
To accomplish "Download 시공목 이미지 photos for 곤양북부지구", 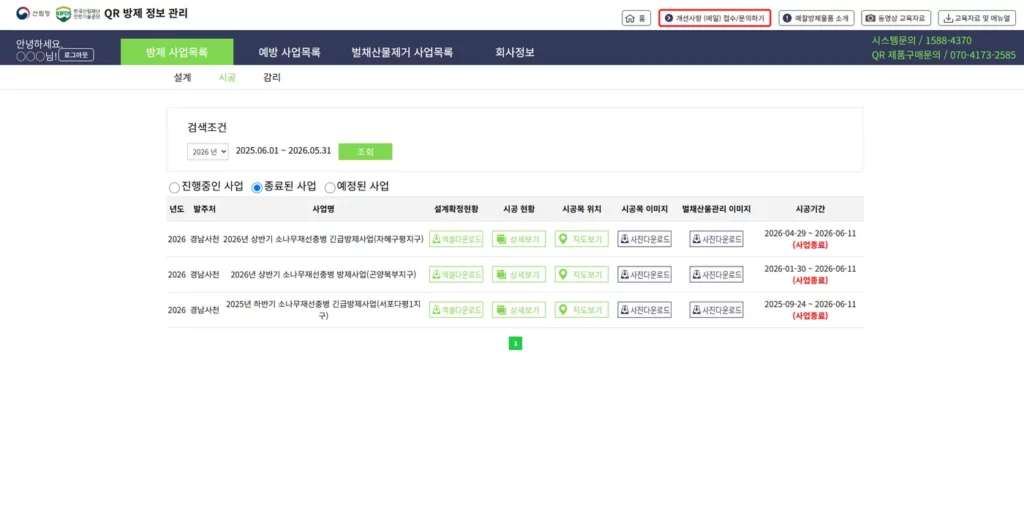I will (645, 274).
